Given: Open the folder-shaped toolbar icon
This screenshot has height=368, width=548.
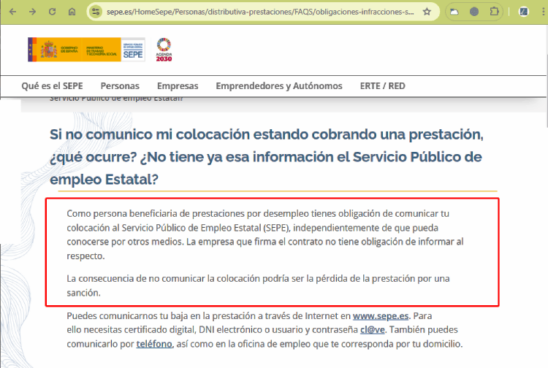Looking at the screenshot, I should coord(454,12).
